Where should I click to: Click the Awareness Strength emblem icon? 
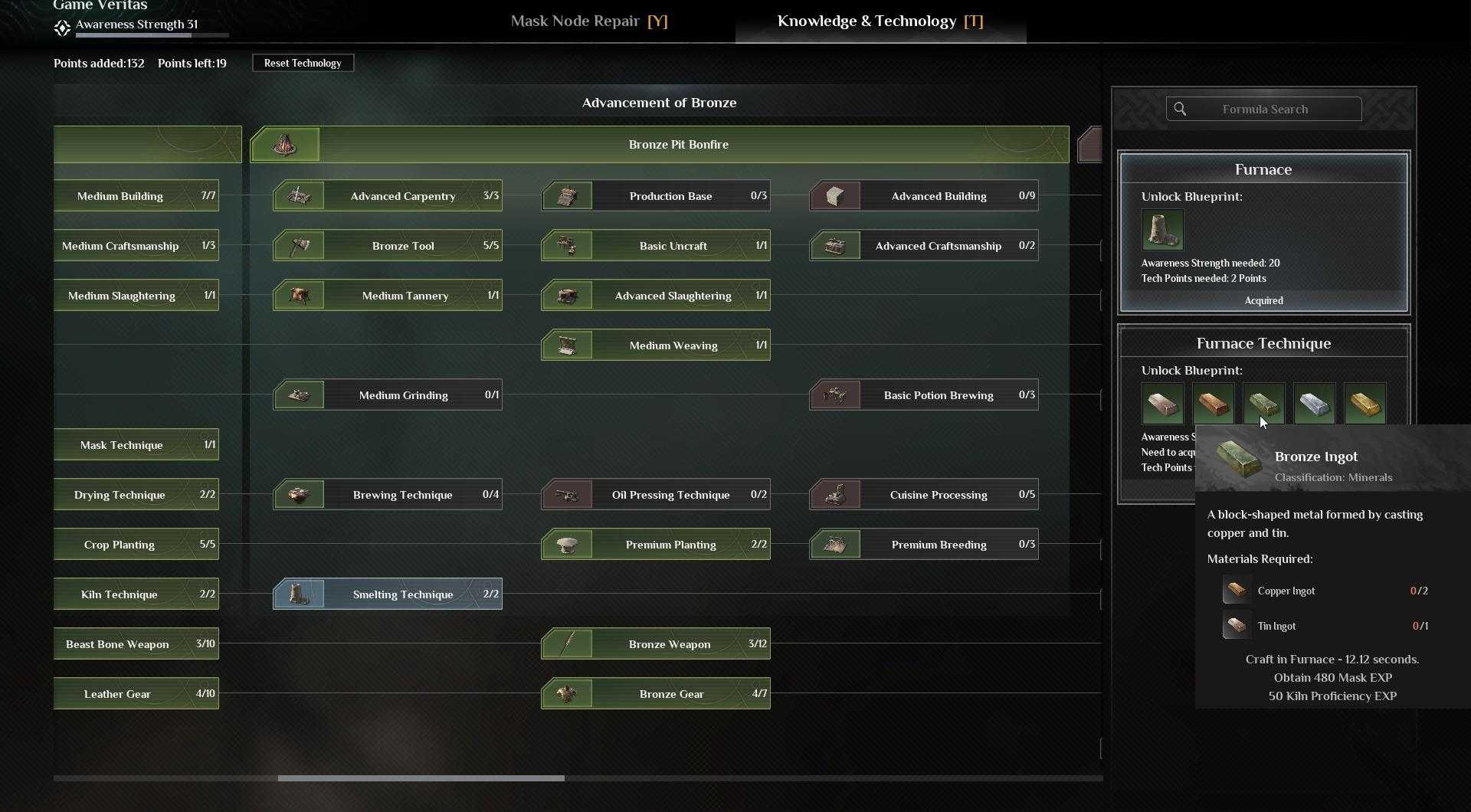[62, 28]
